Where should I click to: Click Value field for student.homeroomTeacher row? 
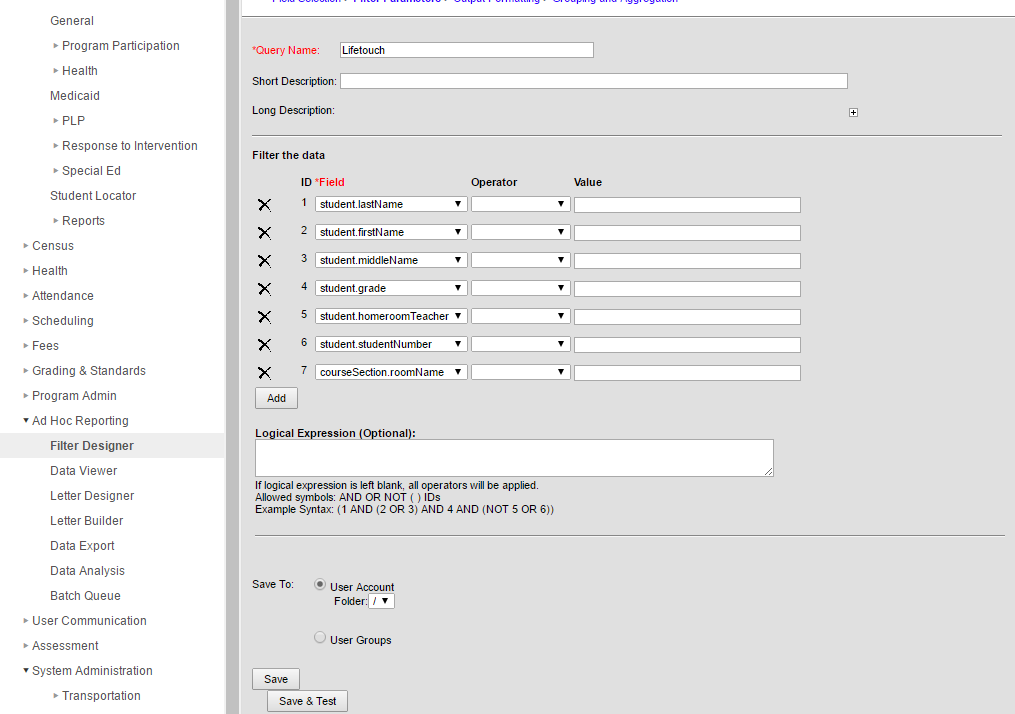coord(687,317)
